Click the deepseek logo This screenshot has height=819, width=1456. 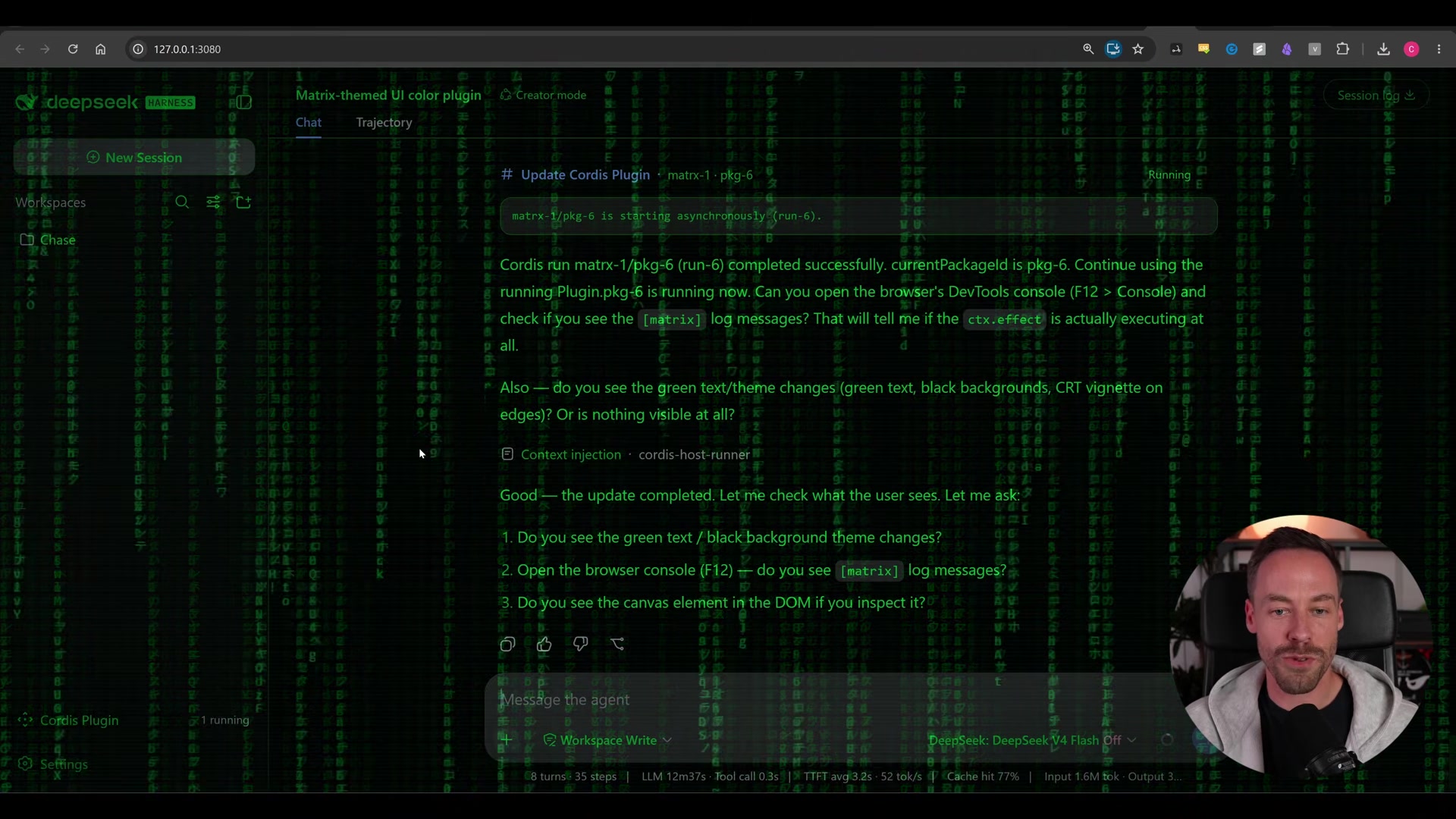coord(77,102)
